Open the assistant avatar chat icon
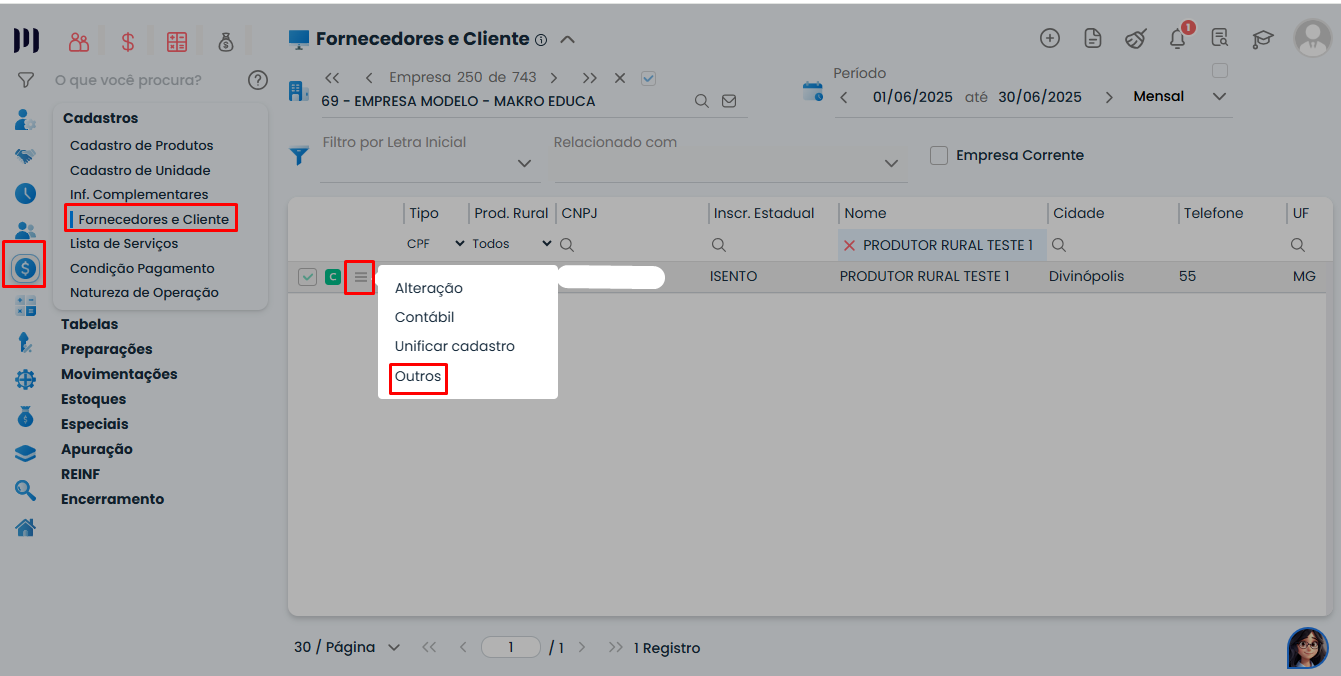Screen dimensions: 1341x676 [1308, 648]
